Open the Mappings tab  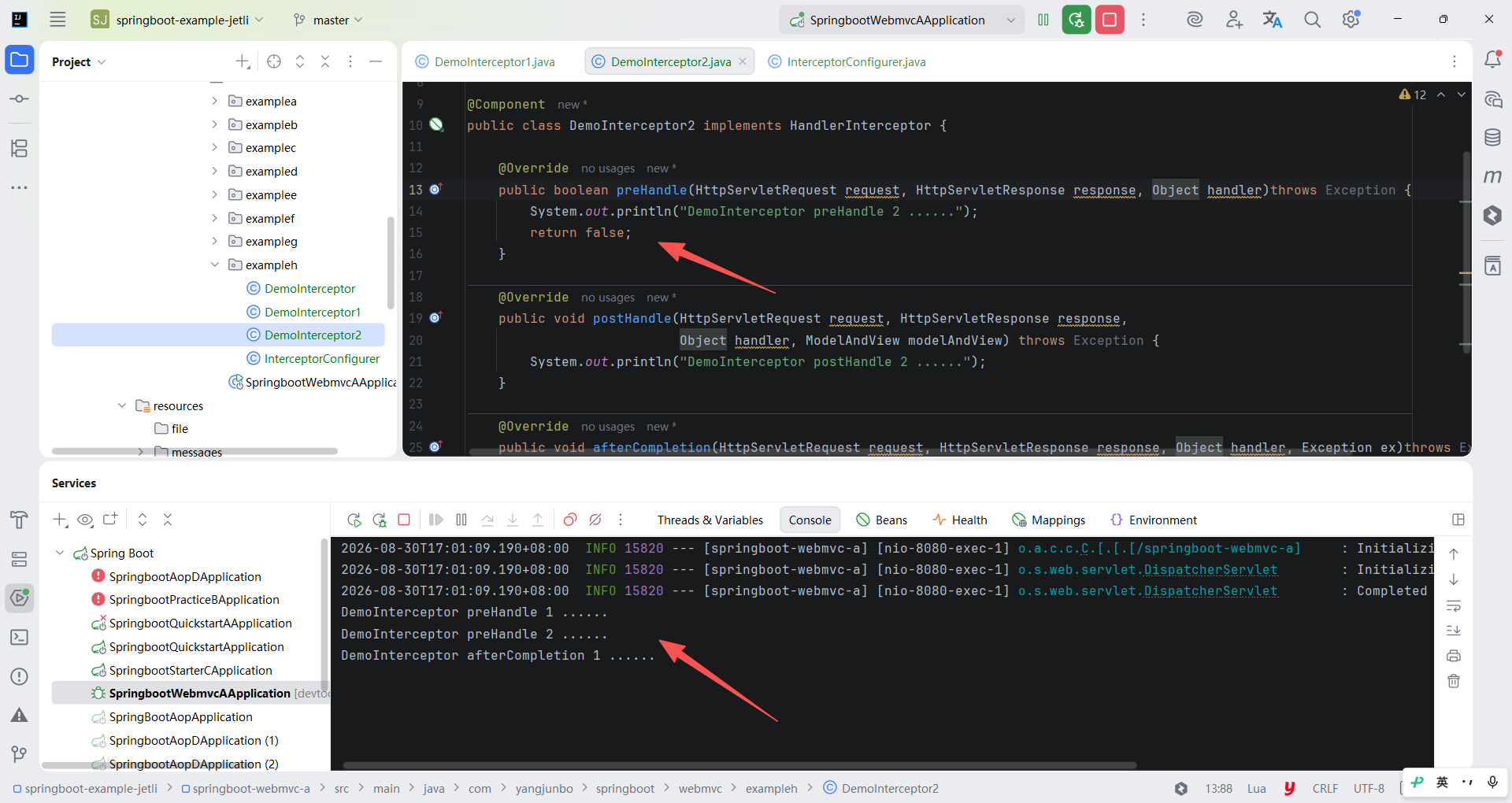pyautogui.click(x=1049, y=520)
